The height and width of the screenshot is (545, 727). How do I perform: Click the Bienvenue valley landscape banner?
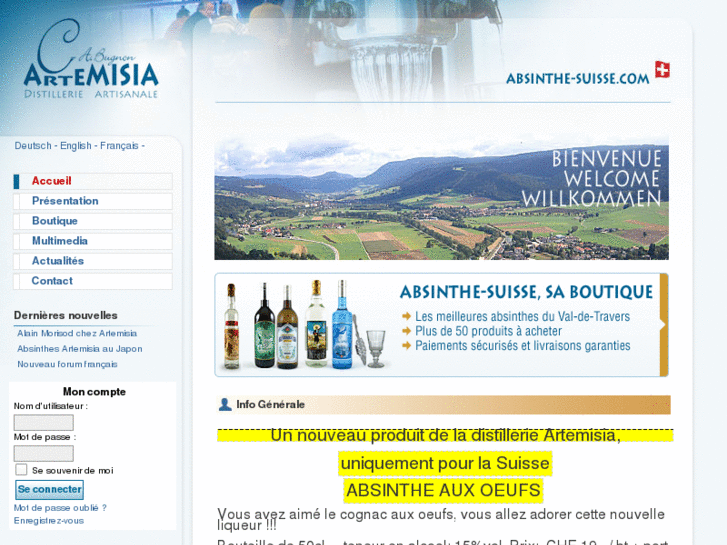coord(441,197)
